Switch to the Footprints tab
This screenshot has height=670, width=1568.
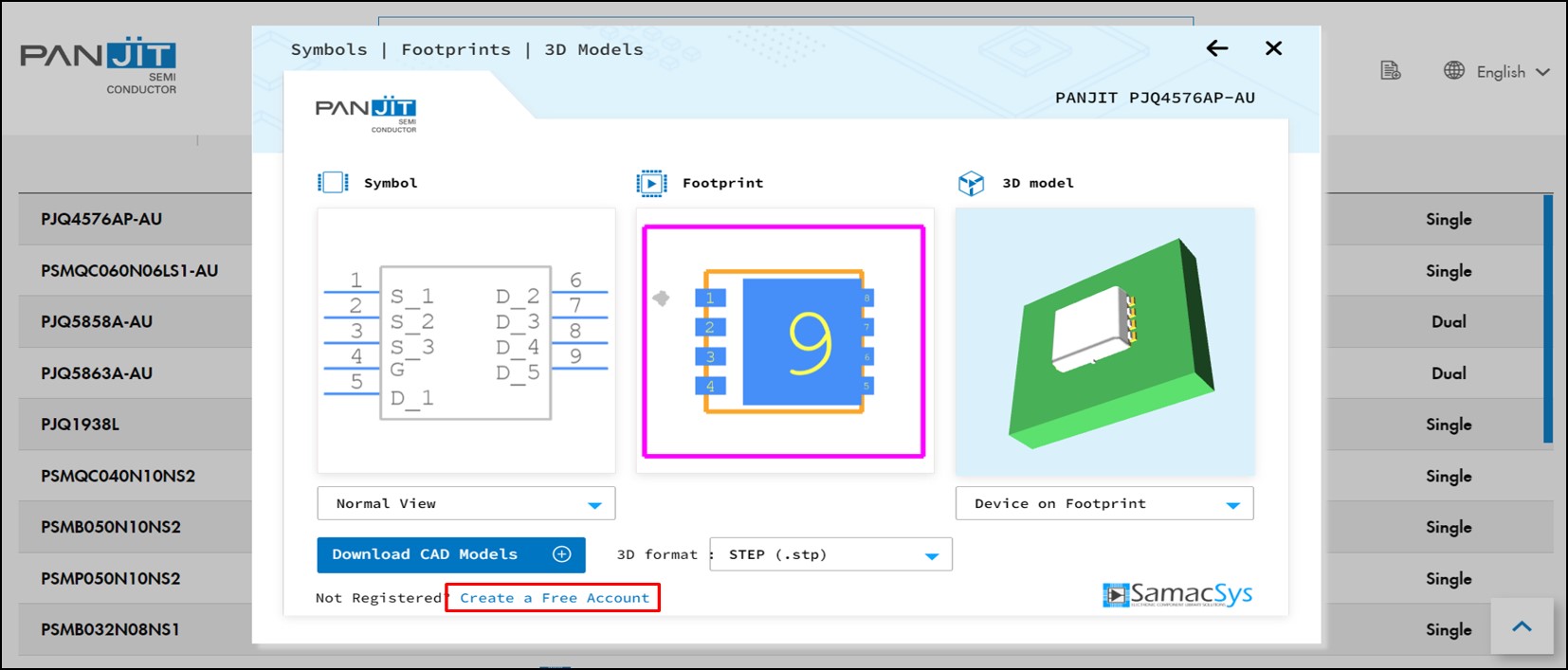456,49
